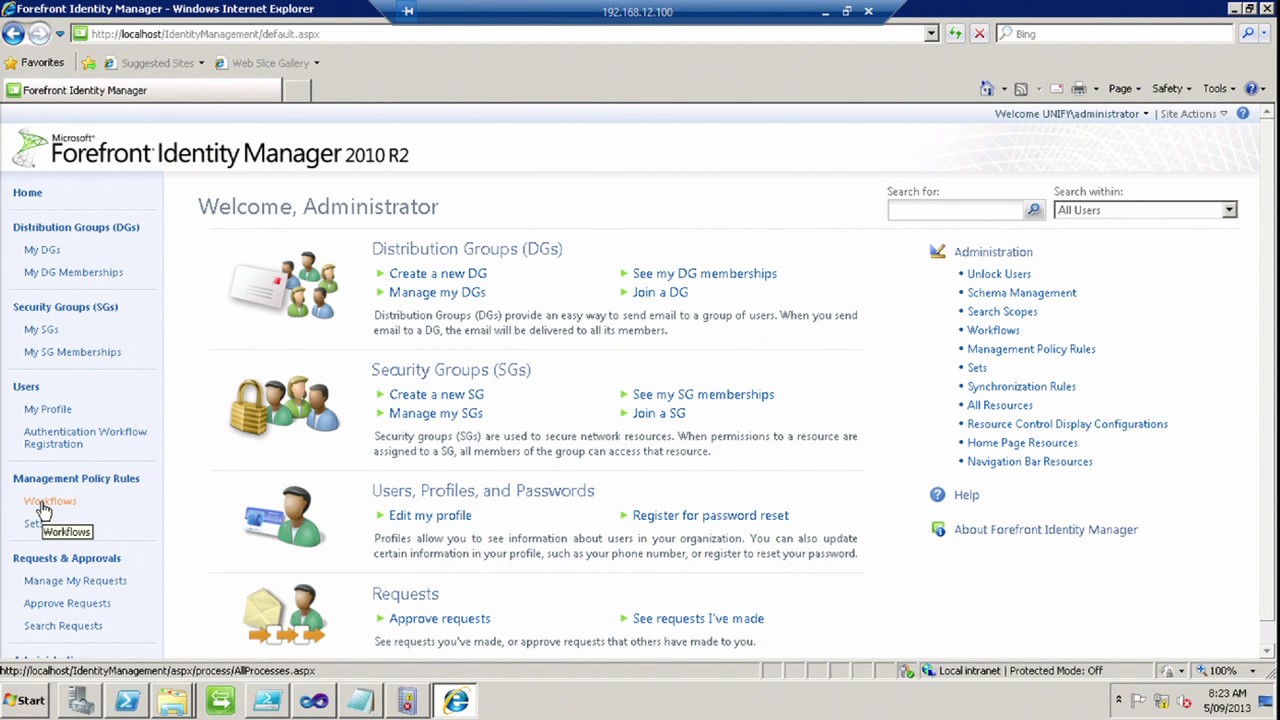Image resolution: width=1280 pixels, height=720 pixels.
Task: Click the IE Back navigation arrow
Action: coord(13,34)
